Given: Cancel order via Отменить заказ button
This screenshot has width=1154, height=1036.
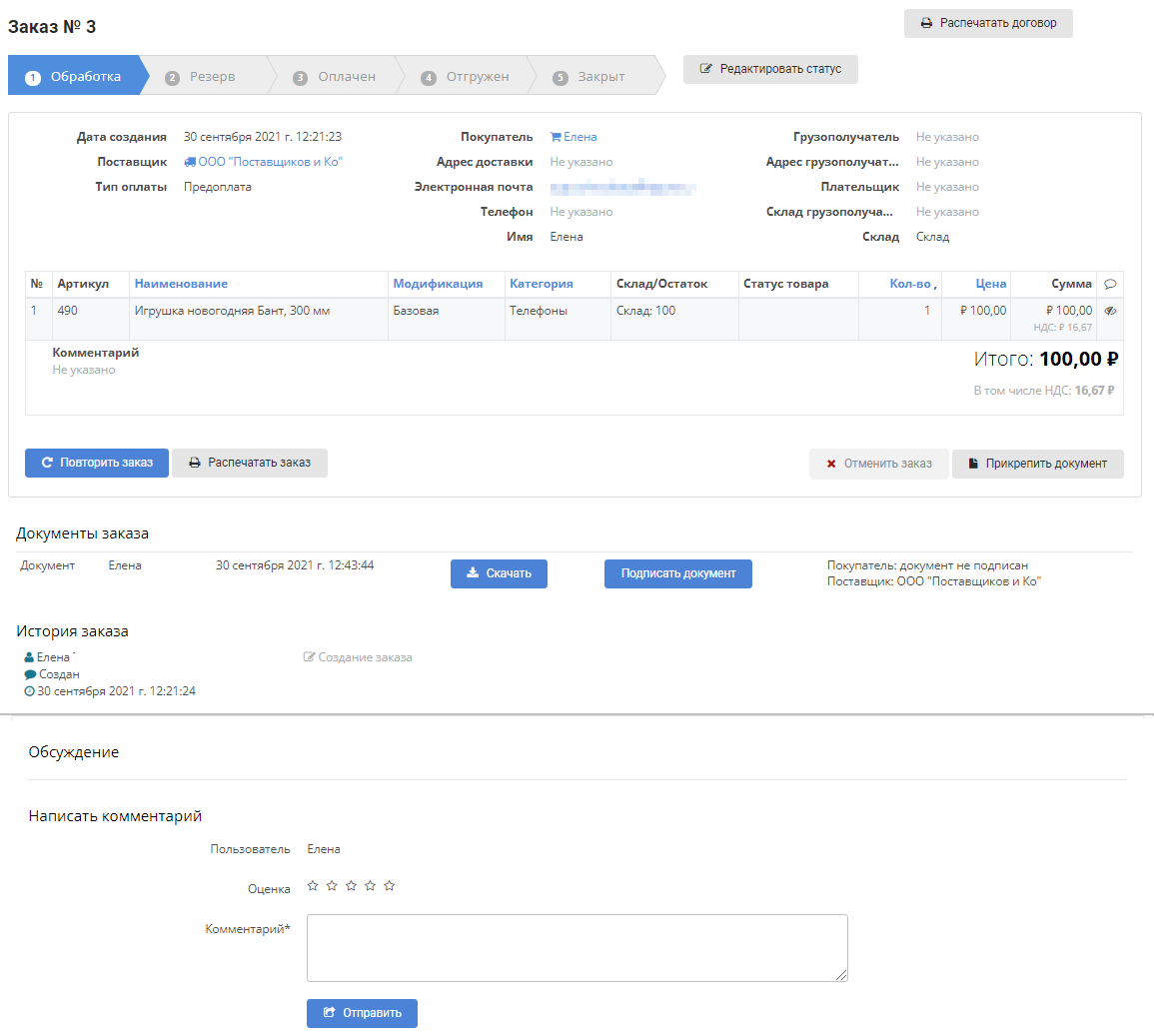Looking at the screenshot, I should pyautogui.click(x=878, y=464).
